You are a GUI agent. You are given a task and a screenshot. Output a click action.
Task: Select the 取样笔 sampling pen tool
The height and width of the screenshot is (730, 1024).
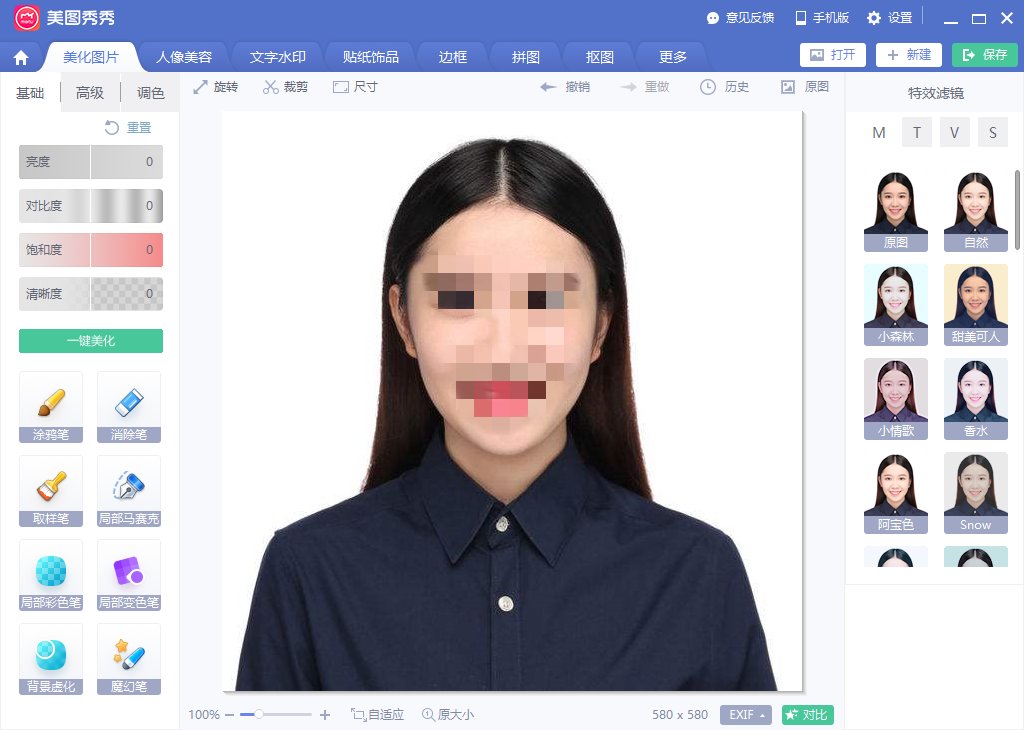[50, 491]
